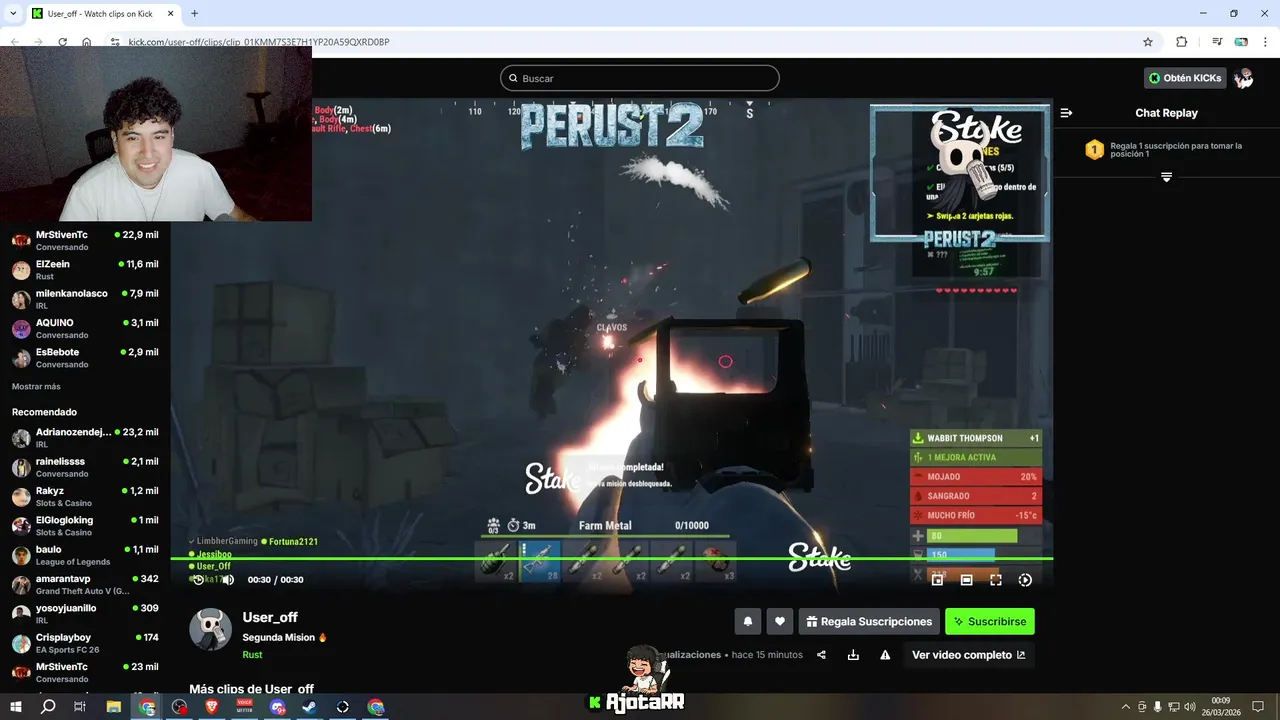Open baulo recommended channel
Viewport: 1280px width, 720px height.
[85, 555]
